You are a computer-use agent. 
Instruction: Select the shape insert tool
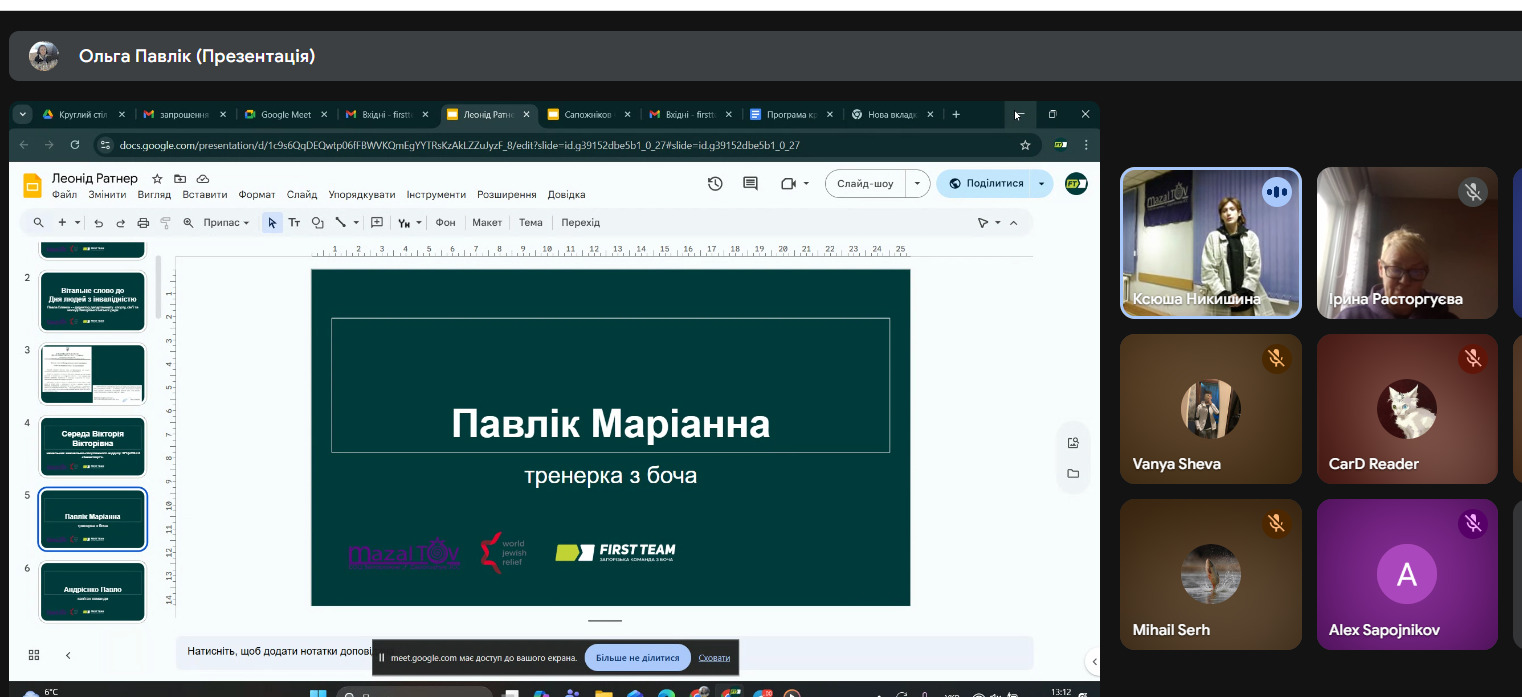click(318, 223)
